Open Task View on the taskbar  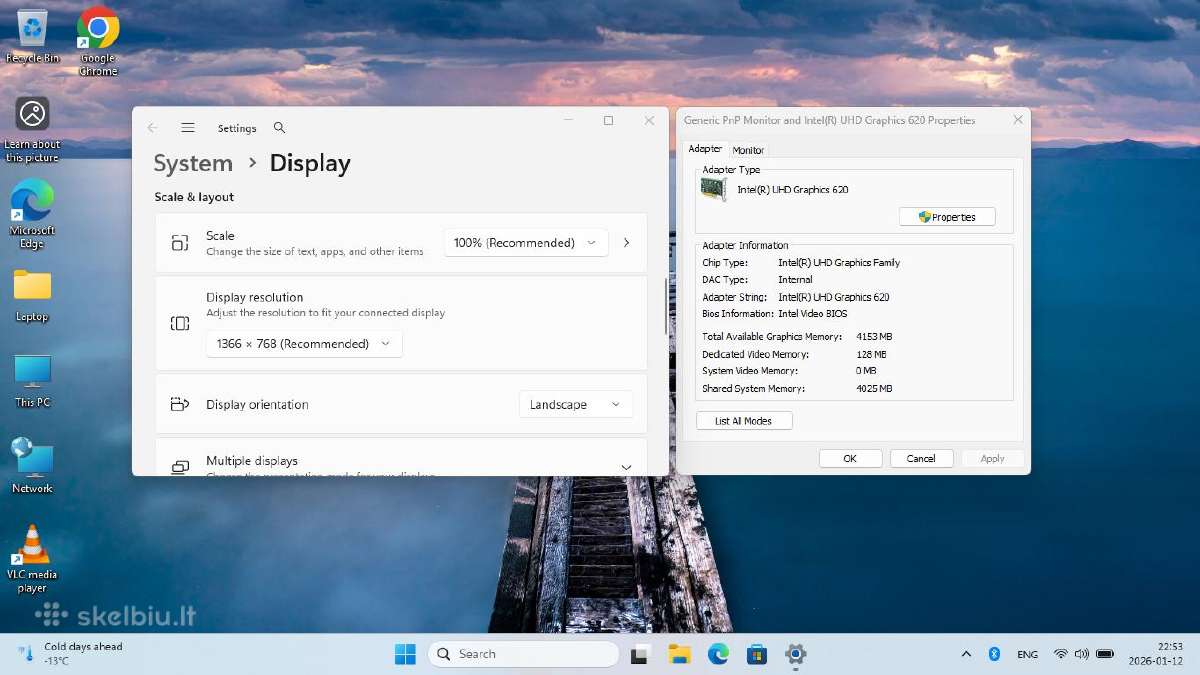tap(641, 654)
